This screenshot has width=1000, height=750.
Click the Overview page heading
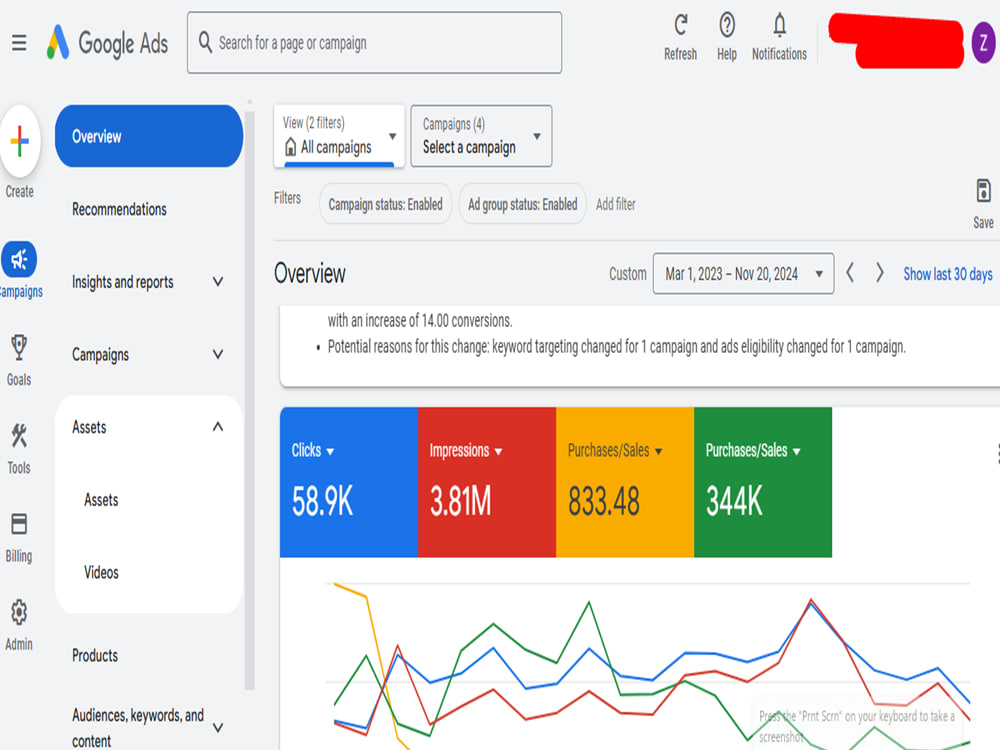310,274
